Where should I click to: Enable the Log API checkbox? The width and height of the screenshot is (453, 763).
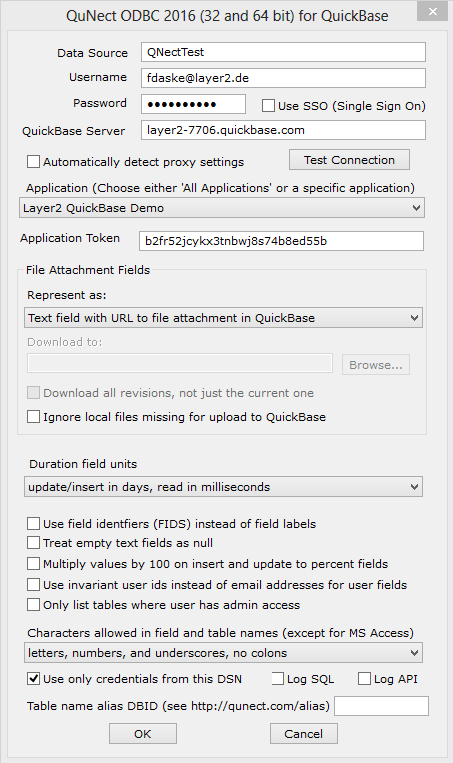(364, 679)
